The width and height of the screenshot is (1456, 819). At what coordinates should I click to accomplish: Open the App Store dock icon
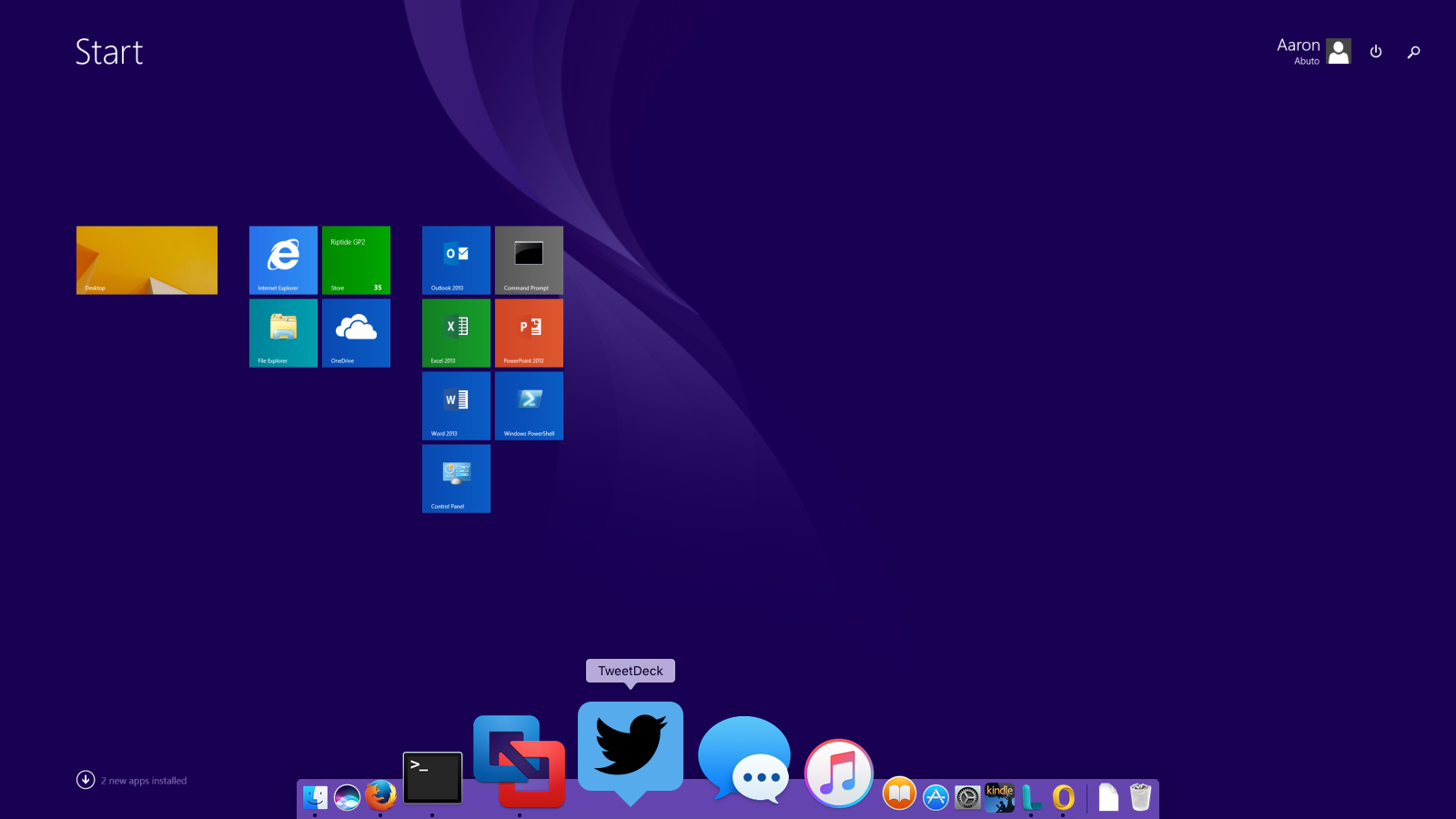tap(935, 797)
